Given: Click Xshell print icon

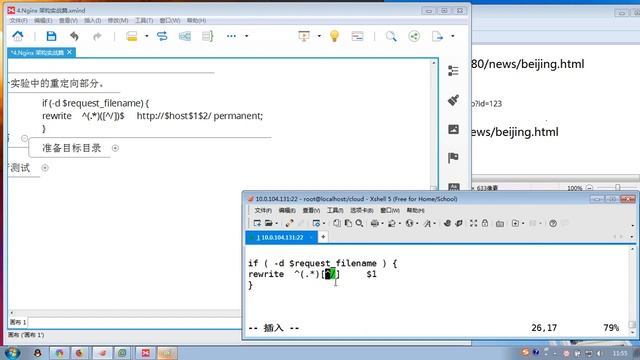Looking at the screenshot, I should click(x=374, y=223).
